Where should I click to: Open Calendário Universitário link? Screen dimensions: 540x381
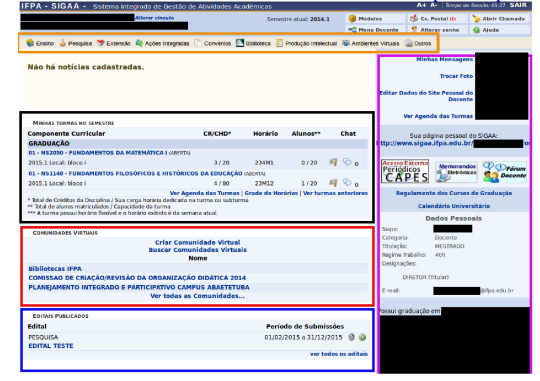tap(454, 206)
